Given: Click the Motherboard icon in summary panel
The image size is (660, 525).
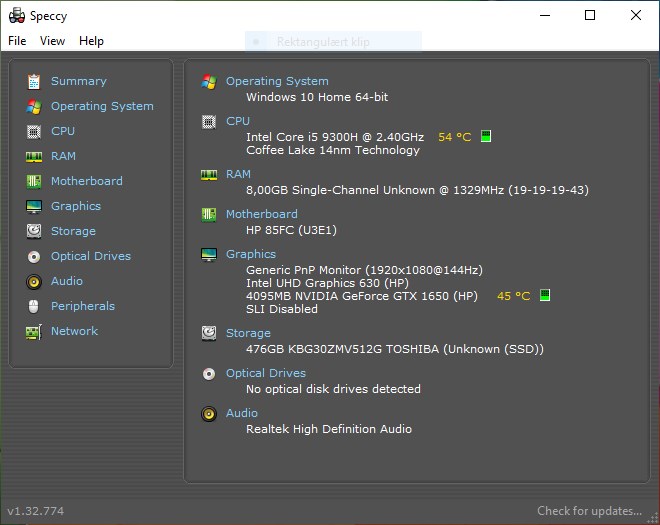Looking at the screenshot, I should pyautogui.click(x=209, y=215).
